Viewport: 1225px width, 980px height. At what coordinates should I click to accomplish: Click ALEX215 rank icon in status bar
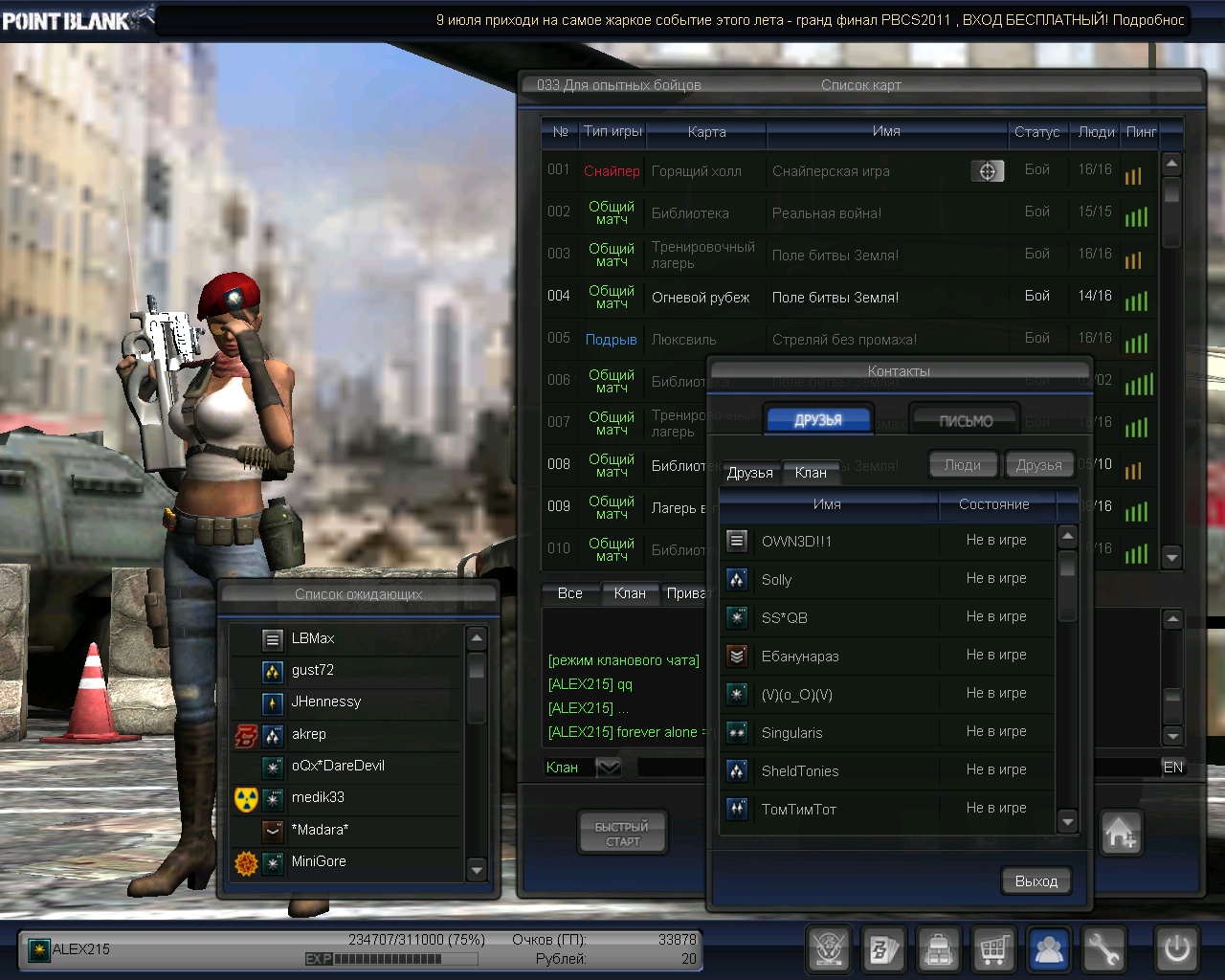pos(39,950)
